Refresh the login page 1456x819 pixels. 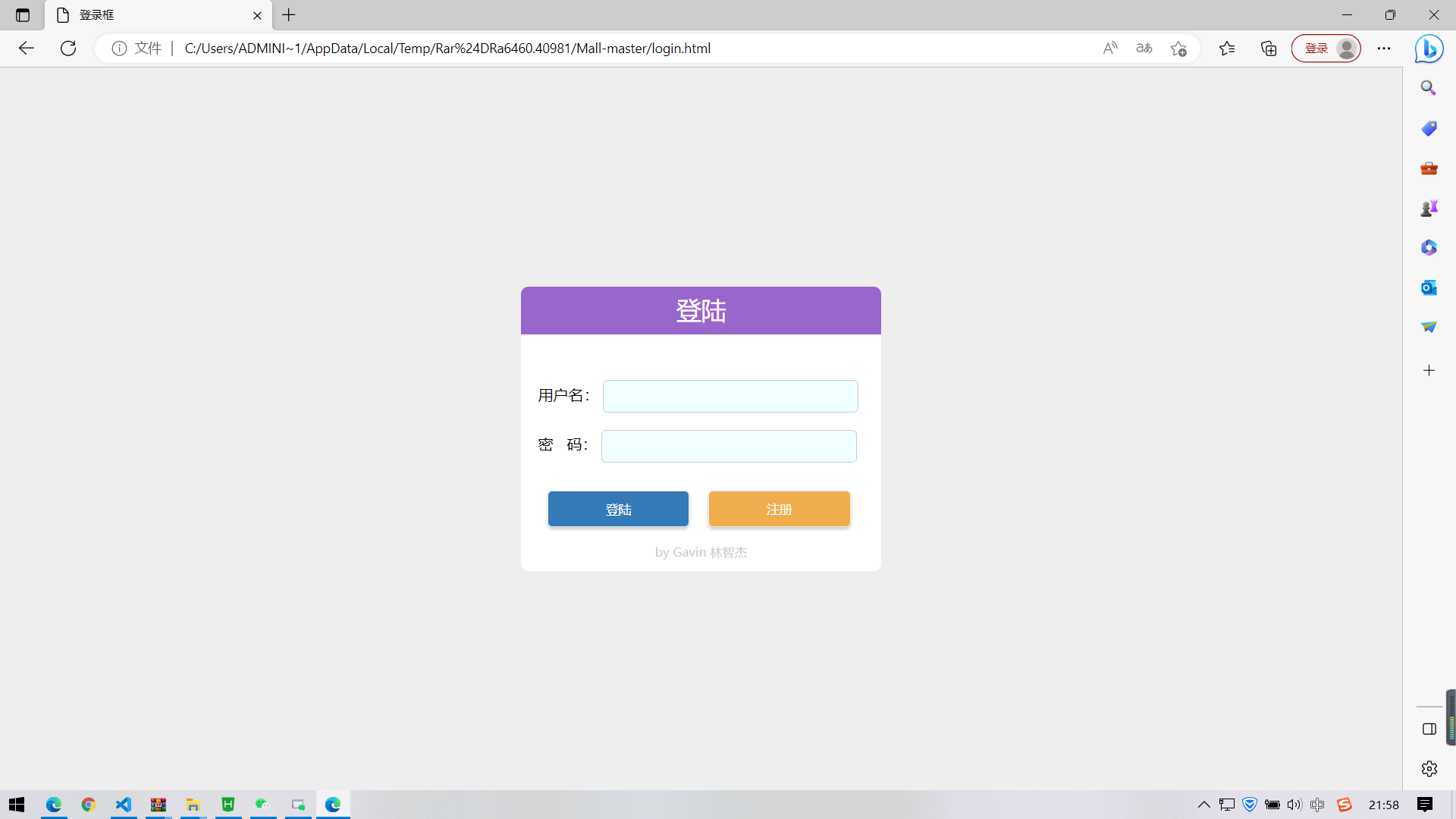tap(68, 49)
